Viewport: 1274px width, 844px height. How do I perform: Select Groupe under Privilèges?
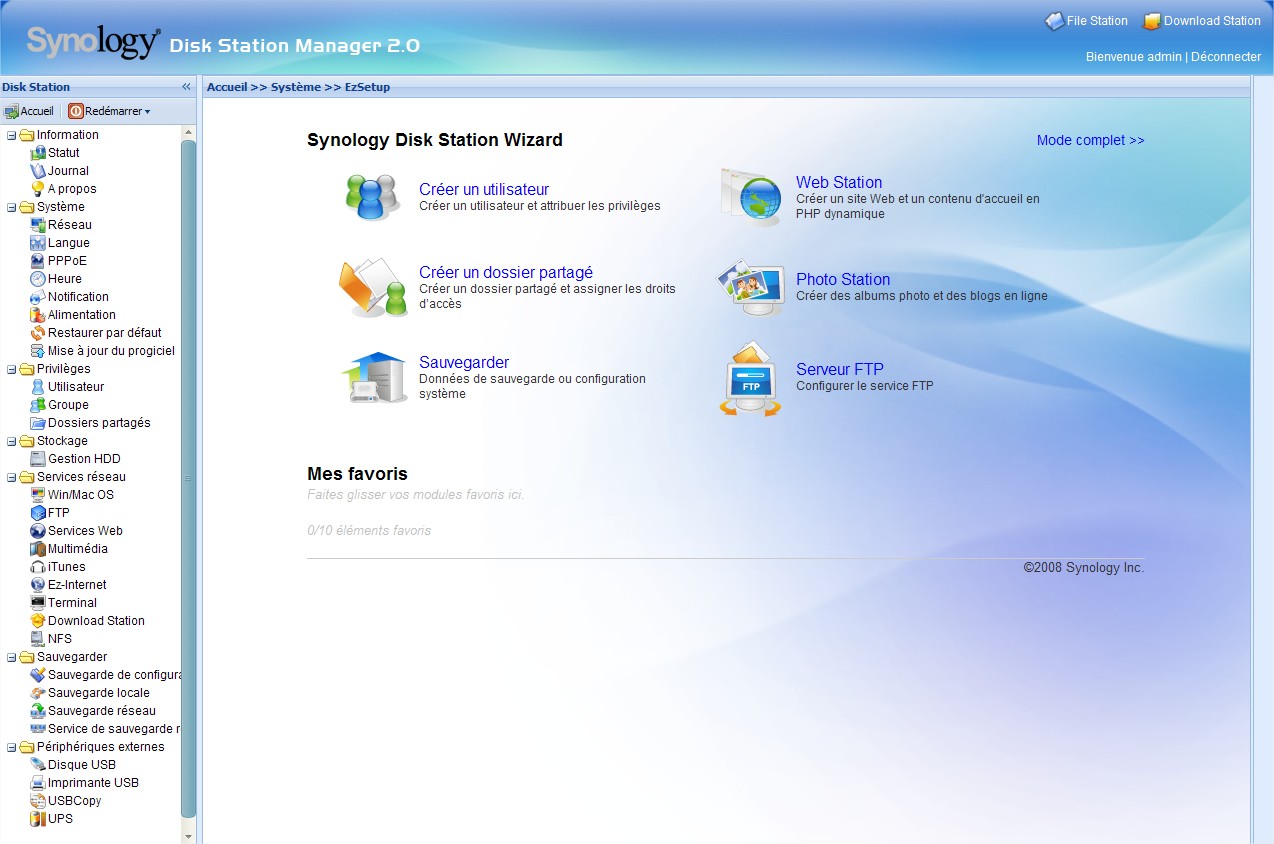(x=68, y=405)
